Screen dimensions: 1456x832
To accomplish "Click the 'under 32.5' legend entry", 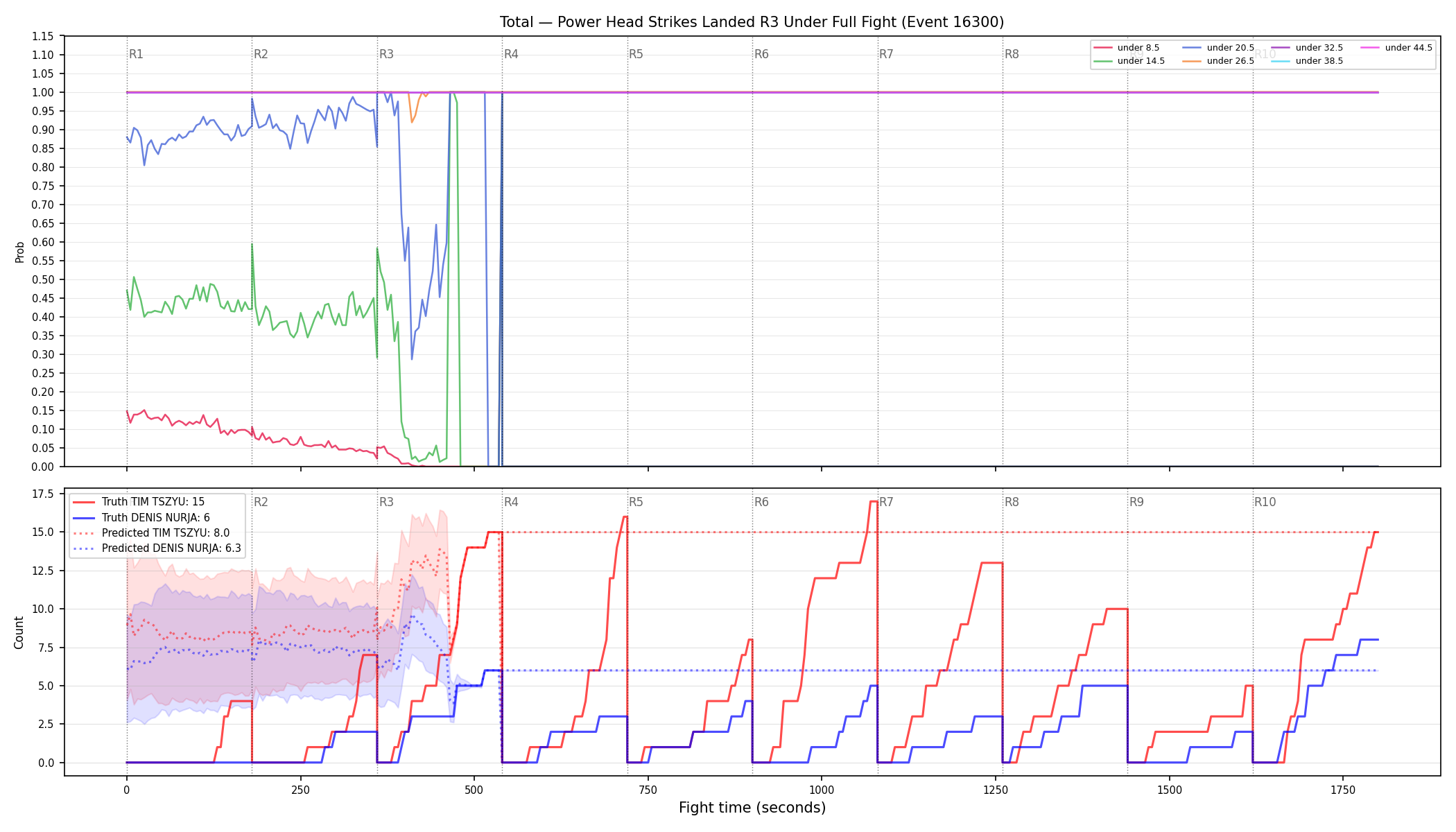I will 1307,48.
